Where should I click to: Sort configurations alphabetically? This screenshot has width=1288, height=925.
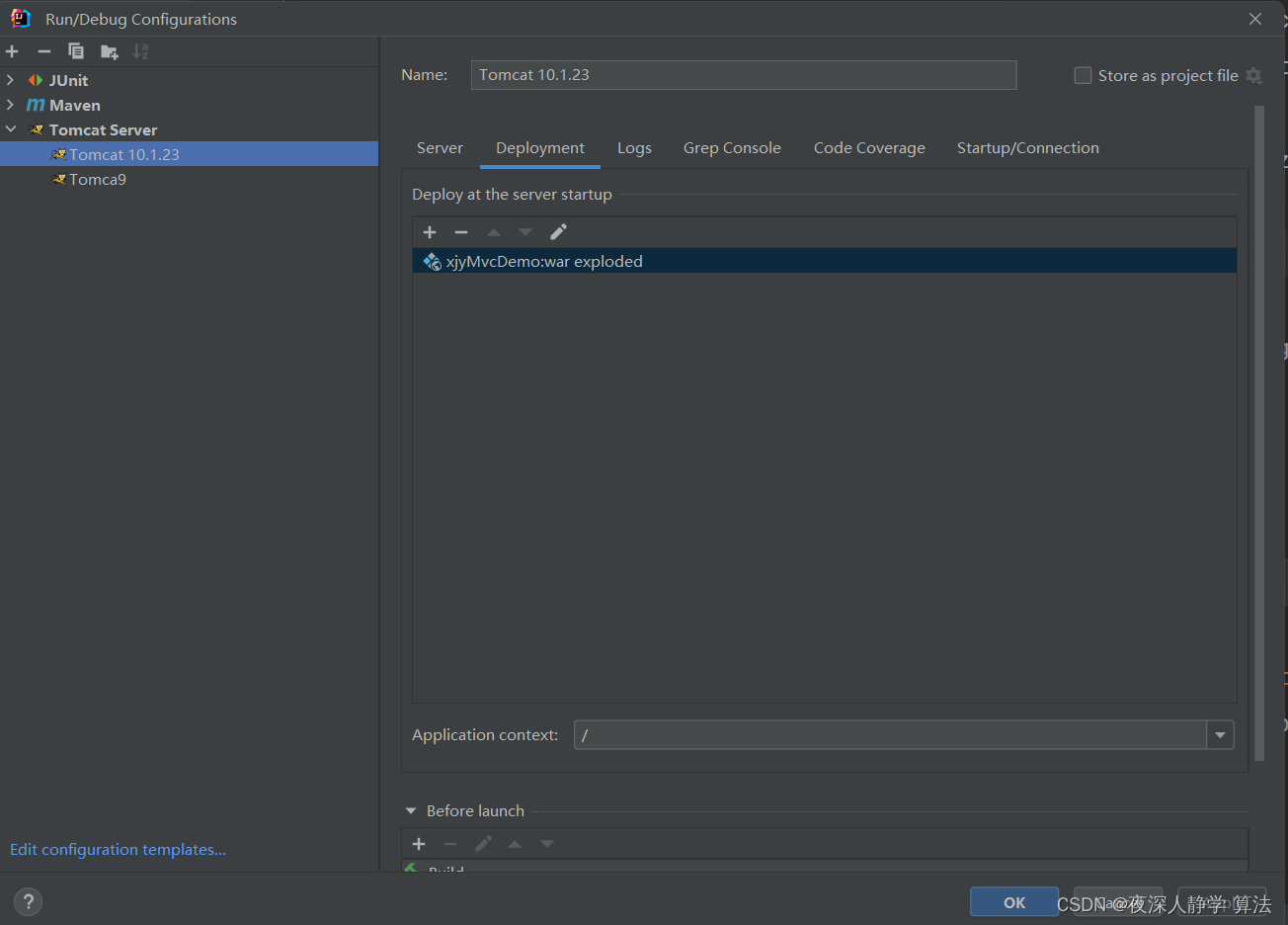coord(140,51)
